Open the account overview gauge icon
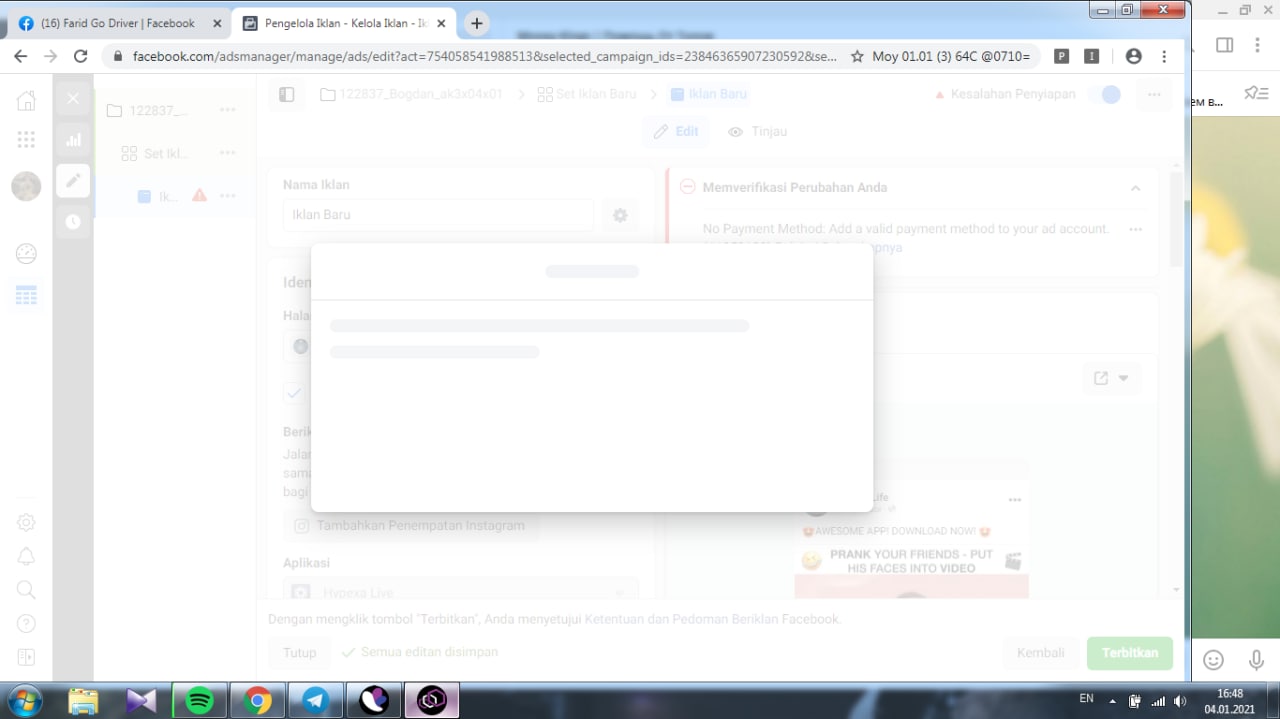 (26, 254)
